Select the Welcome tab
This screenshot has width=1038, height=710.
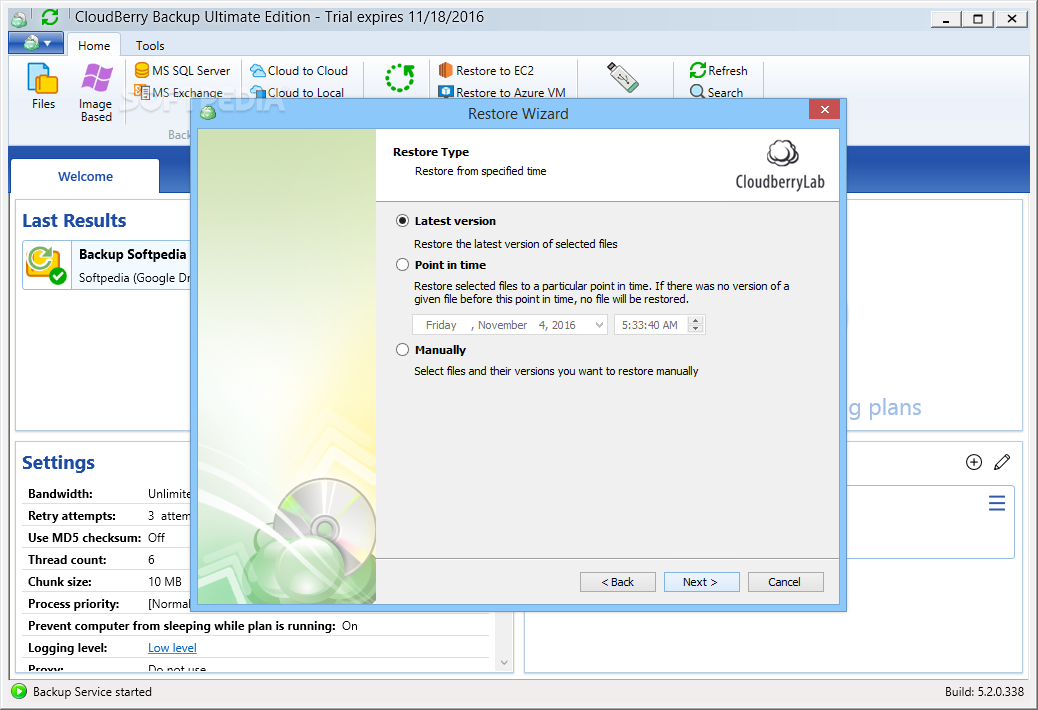pyautogui.click(x=85, y=177)
